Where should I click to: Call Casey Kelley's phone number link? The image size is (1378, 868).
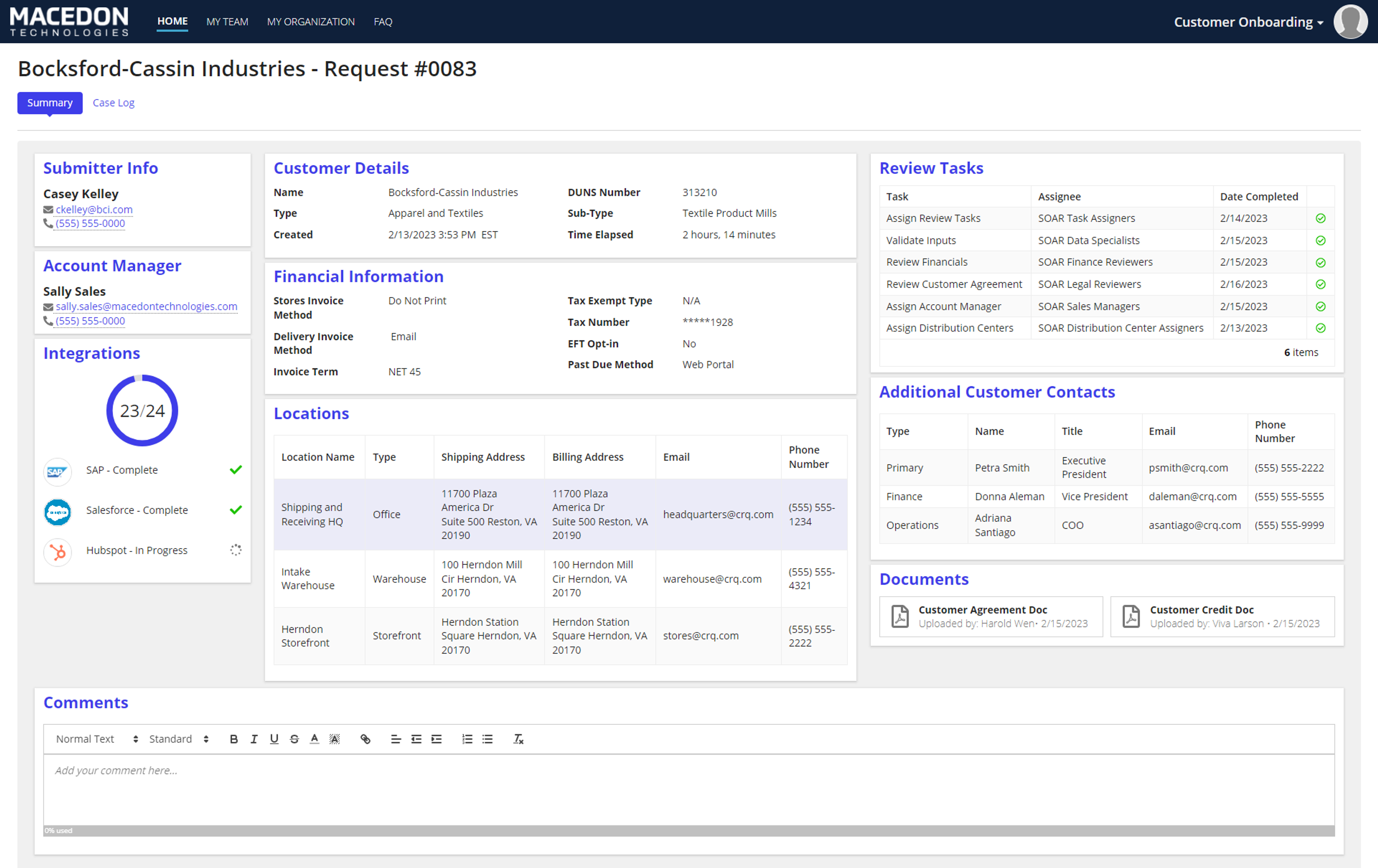[x=90, y=223]
